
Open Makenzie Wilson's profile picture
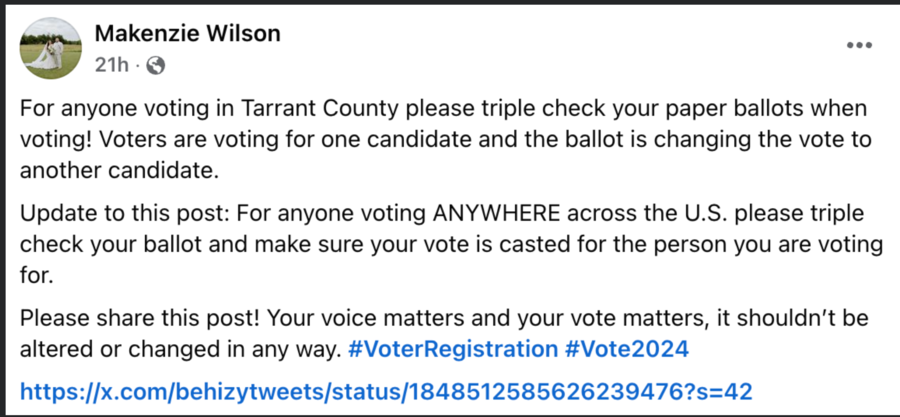tap(51, 48)
